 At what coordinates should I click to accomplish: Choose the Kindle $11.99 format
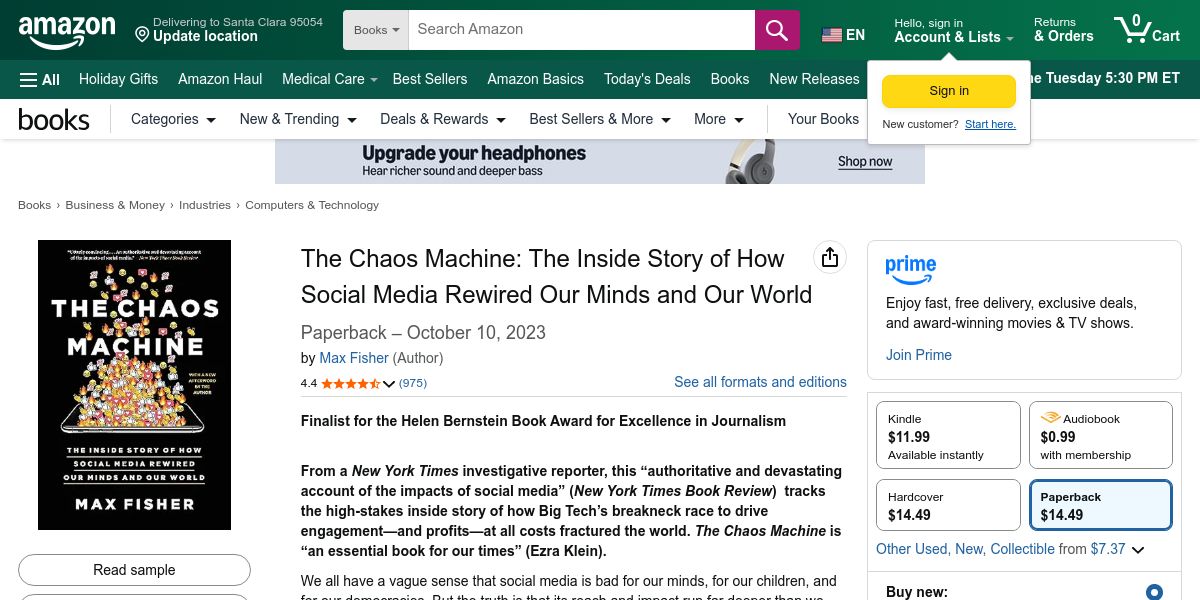(x=948, y=435)
